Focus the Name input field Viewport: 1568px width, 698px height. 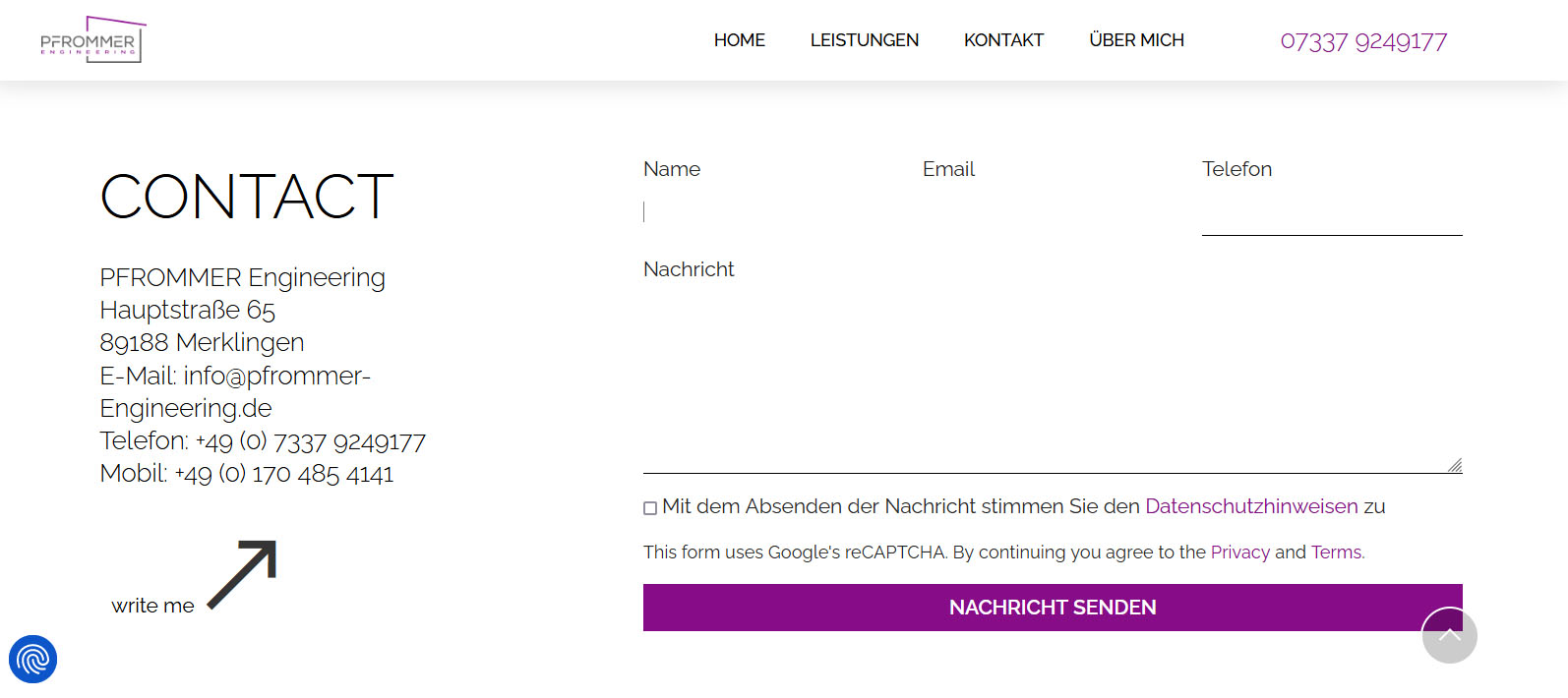tap(772, 212)
